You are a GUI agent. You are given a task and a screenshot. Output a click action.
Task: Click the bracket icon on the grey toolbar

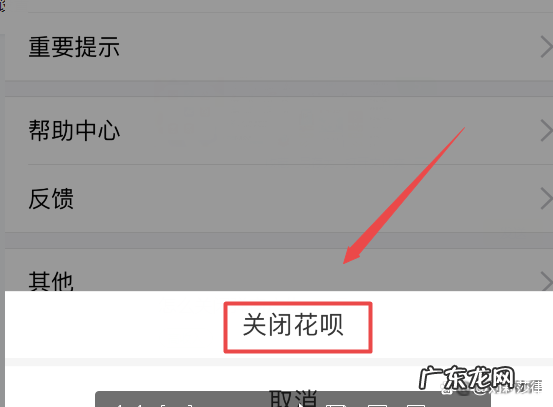(177, 405)
